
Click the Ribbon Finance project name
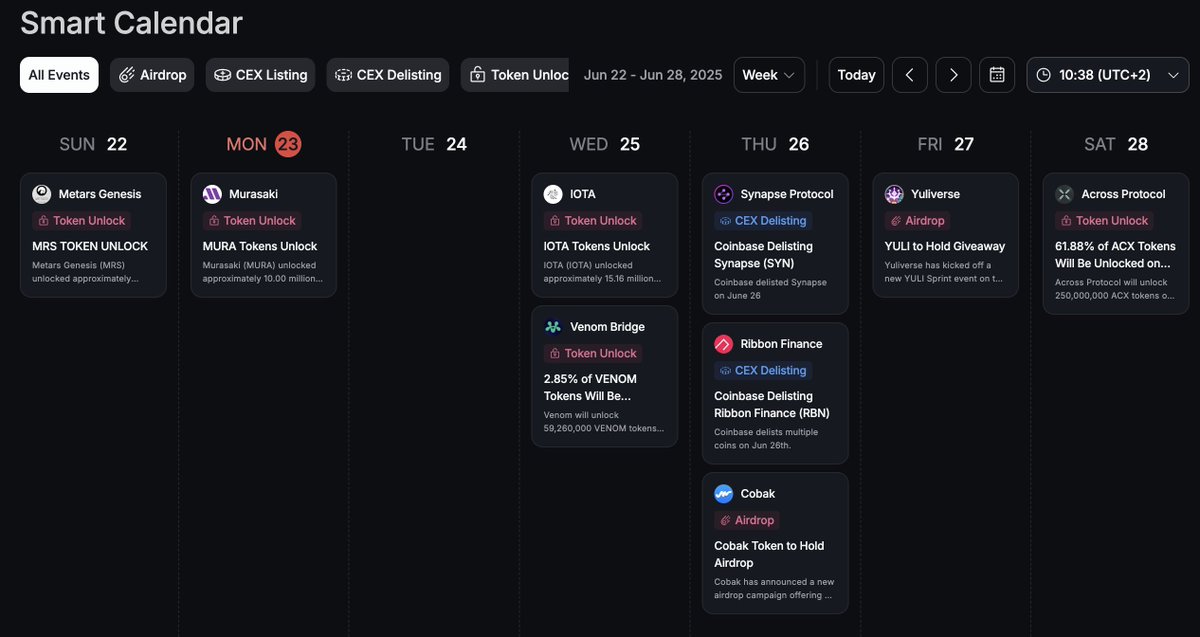click(781, 344)
